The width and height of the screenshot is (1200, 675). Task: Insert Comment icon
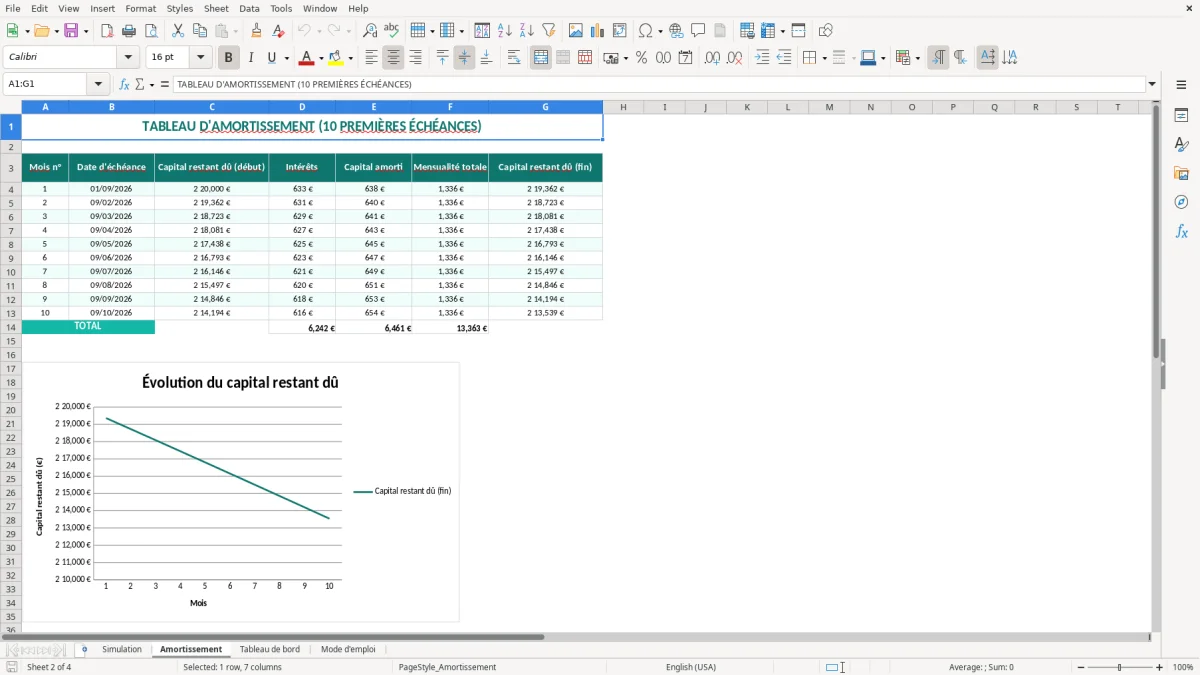point(698,31)
